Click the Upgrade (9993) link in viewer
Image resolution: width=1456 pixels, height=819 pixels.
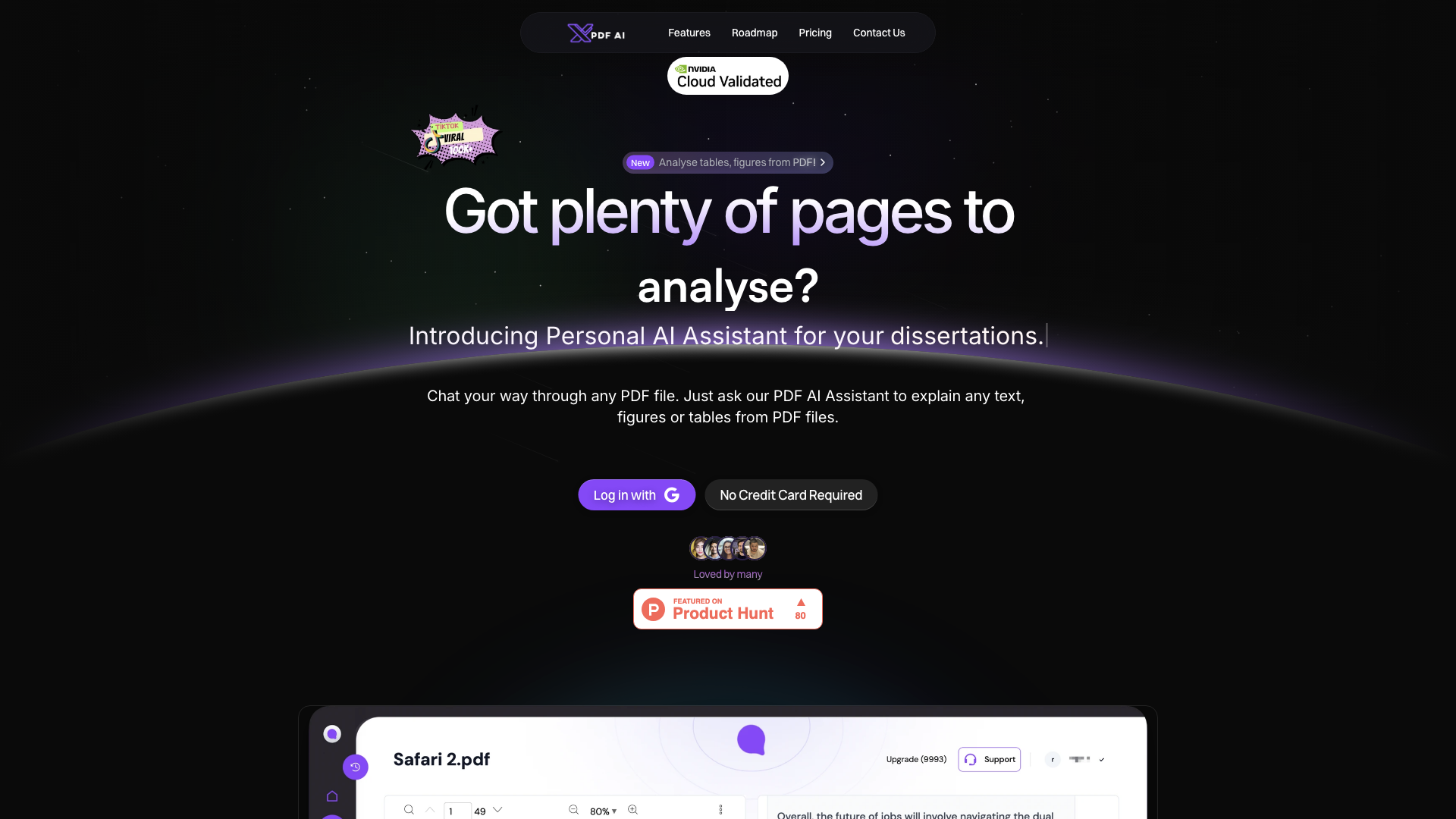tap(916, 759)
